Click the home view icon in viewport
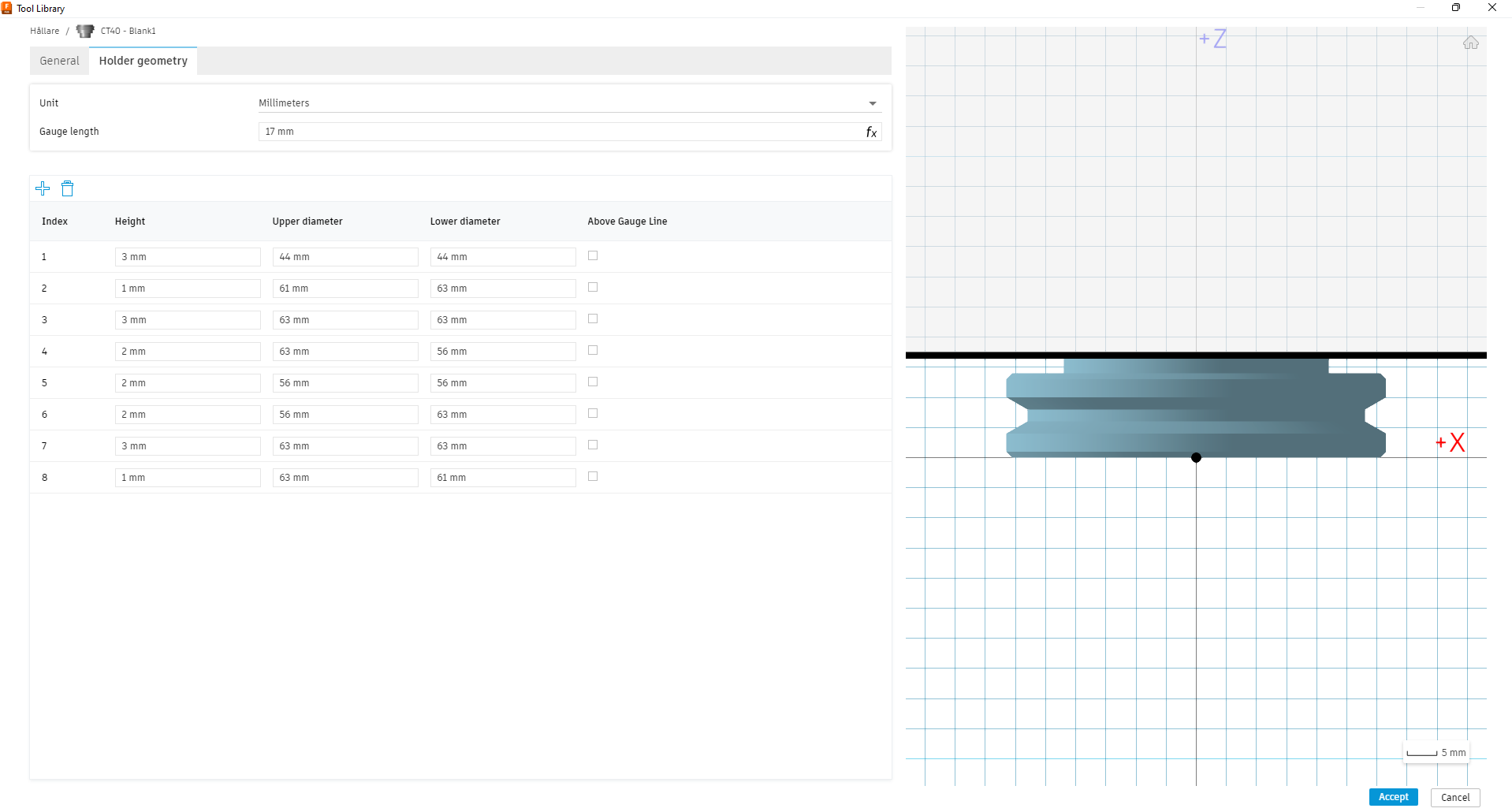This screenshot has width=1512, height=812. point(1471,43)
